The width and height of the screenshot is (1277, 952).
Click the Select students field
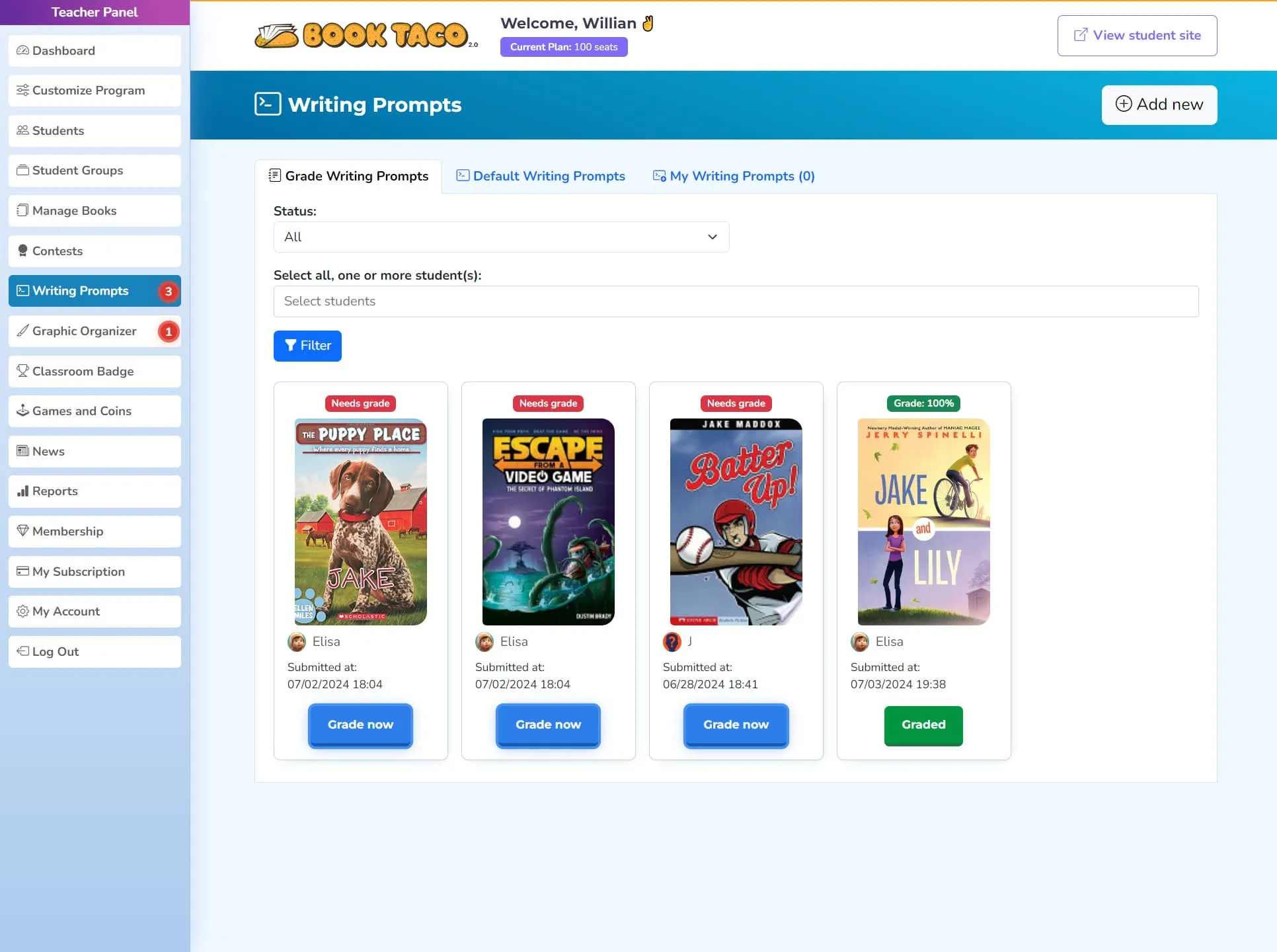(736, 301)
